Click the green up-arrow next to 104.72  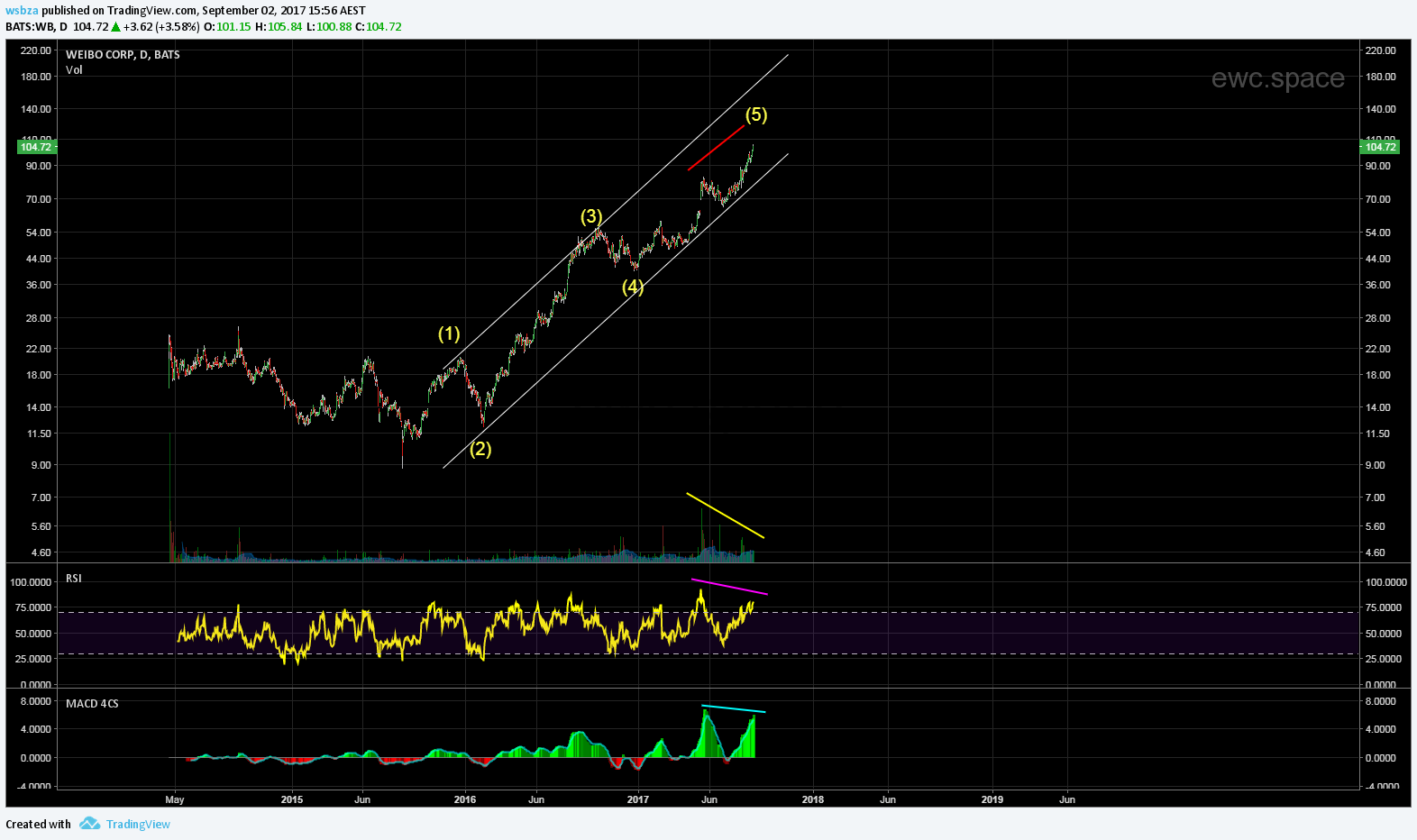[x=115, y=27]
